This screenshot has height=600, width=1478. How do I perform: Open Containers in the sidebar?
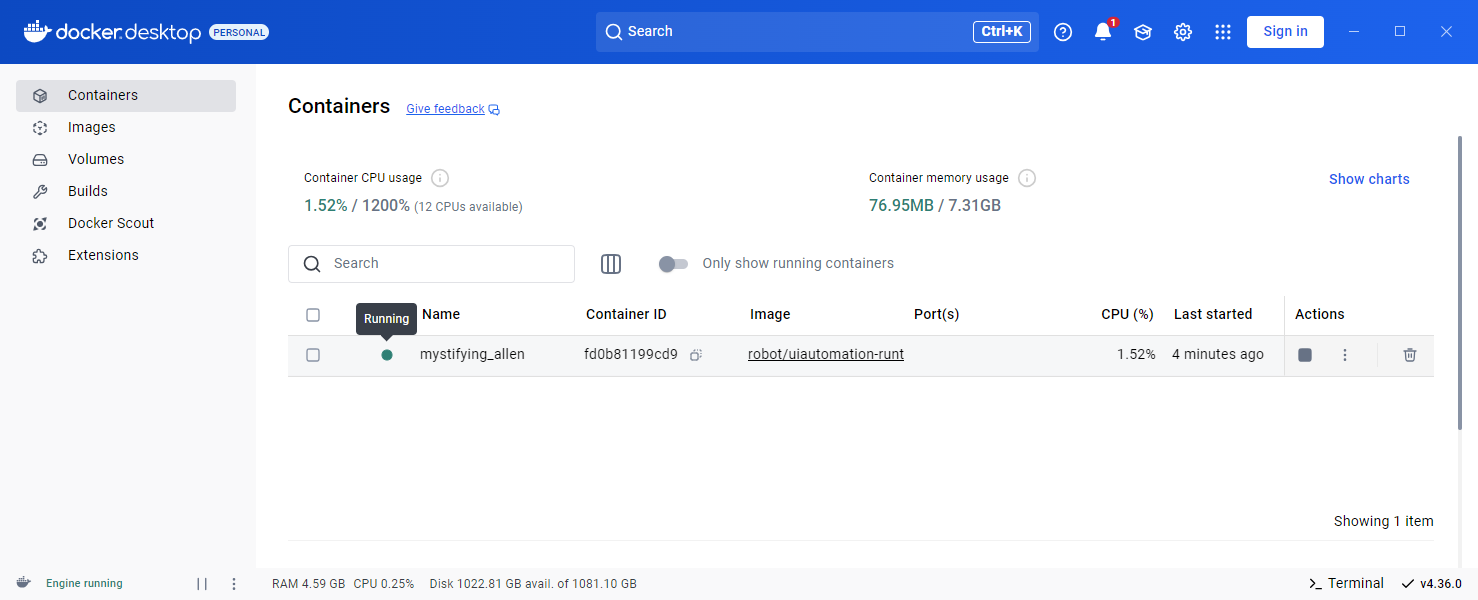click(x=126, y=96)
